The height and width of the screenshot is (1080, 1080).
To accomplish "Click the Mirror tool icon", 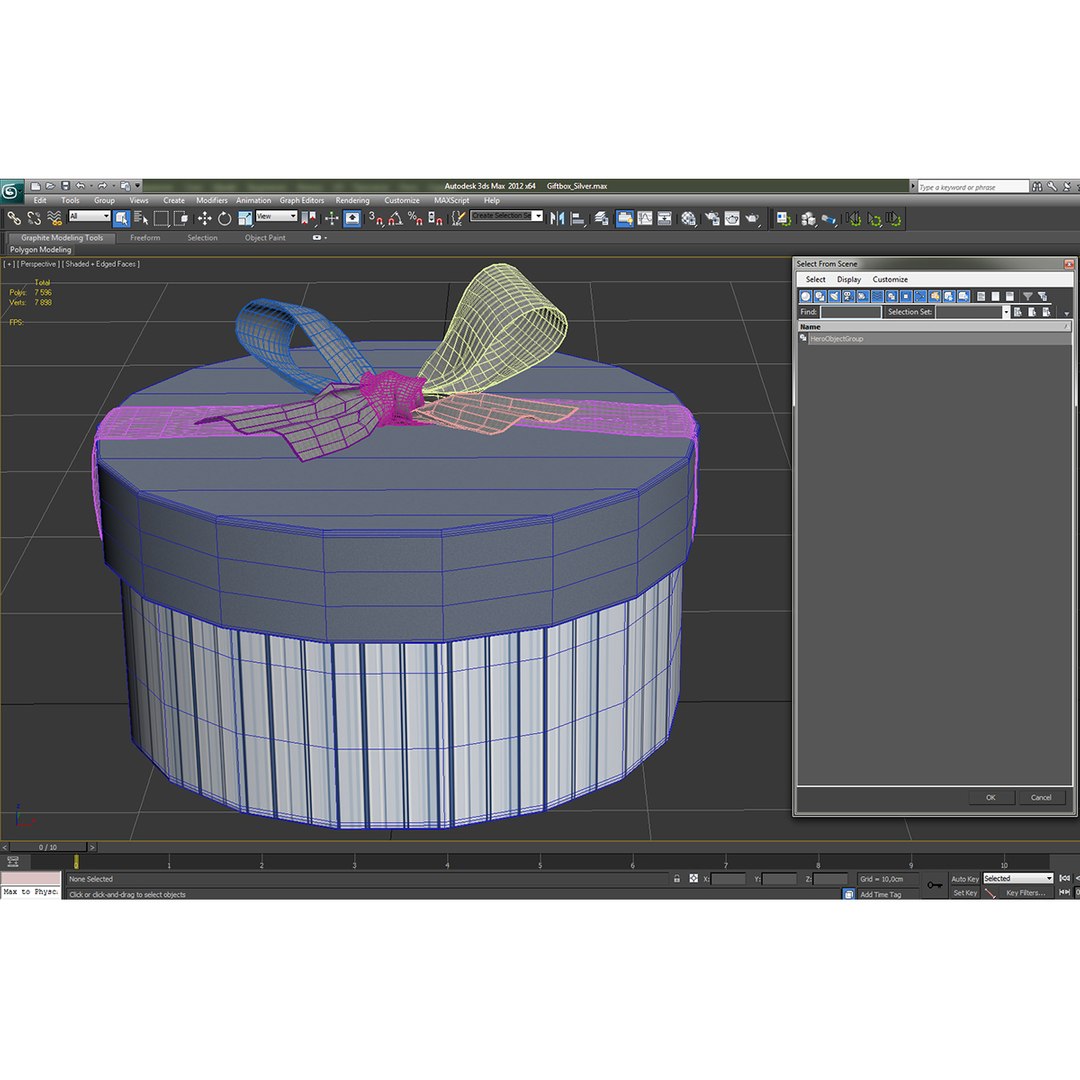I will 557,218.
